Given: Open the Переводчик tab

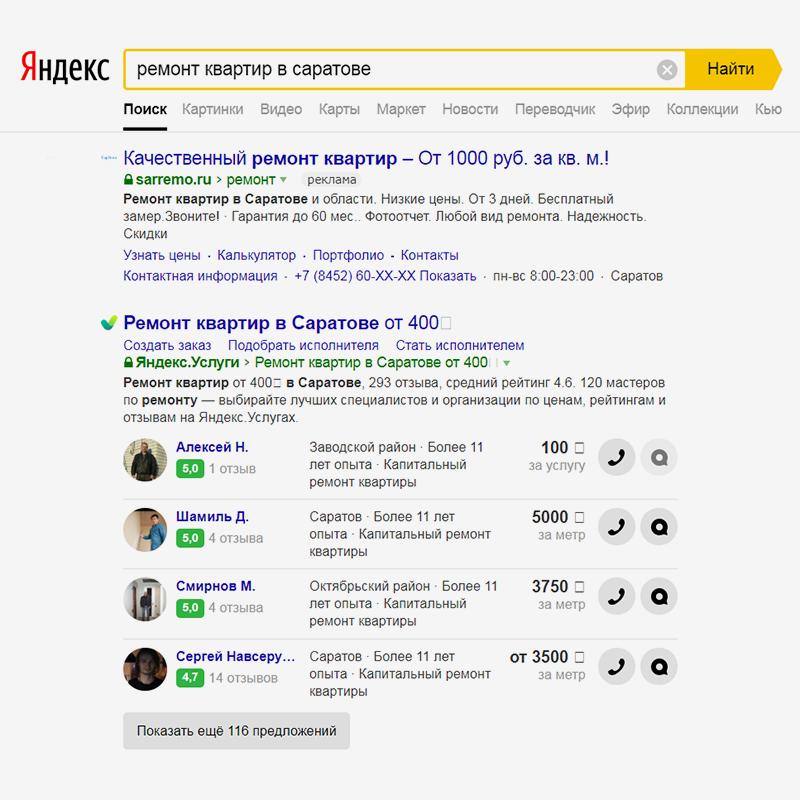Looking at the screenshot, I should pyautogui.click(x=555, y=109).
